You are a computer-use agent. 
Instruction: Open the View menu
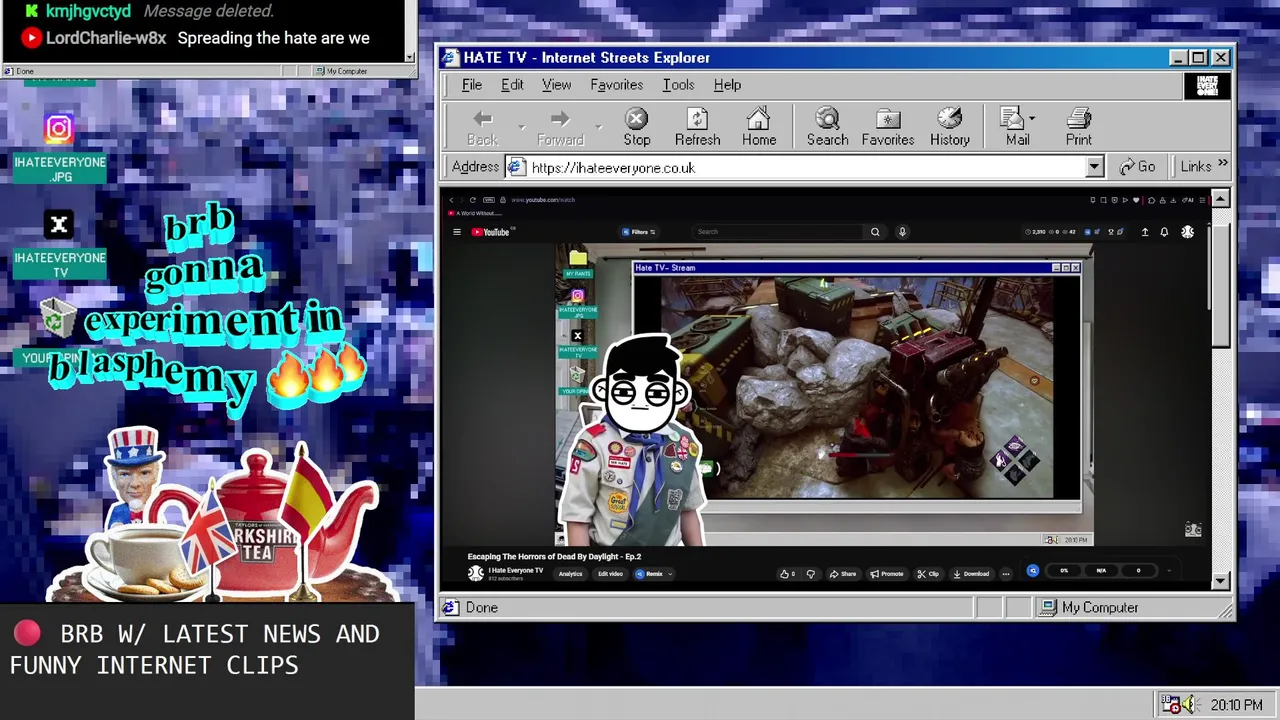click(x=556, y=85)
